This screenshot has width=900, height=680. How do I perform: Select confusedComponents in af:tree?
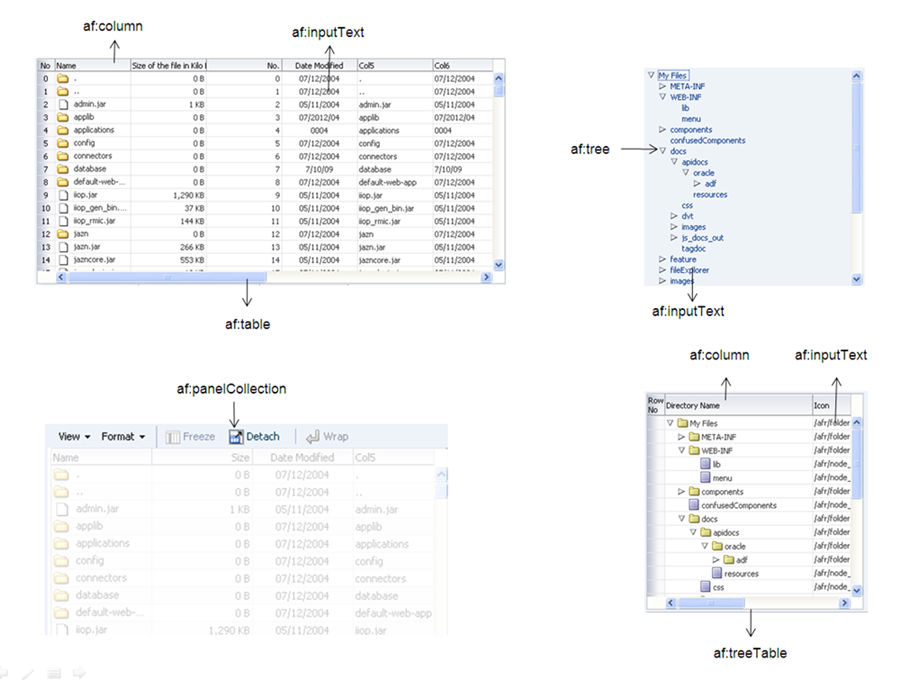click(x=708, y=141)
